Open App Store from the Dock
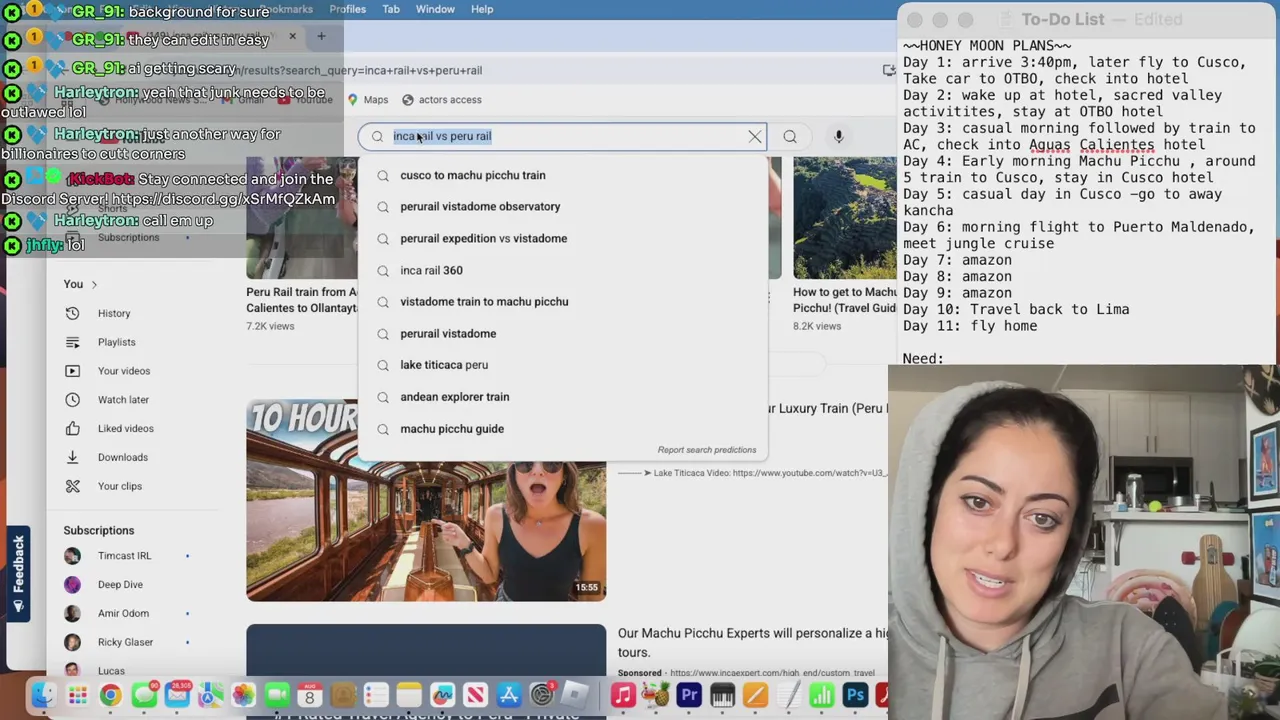1280x720 pixels. point(509,695)
